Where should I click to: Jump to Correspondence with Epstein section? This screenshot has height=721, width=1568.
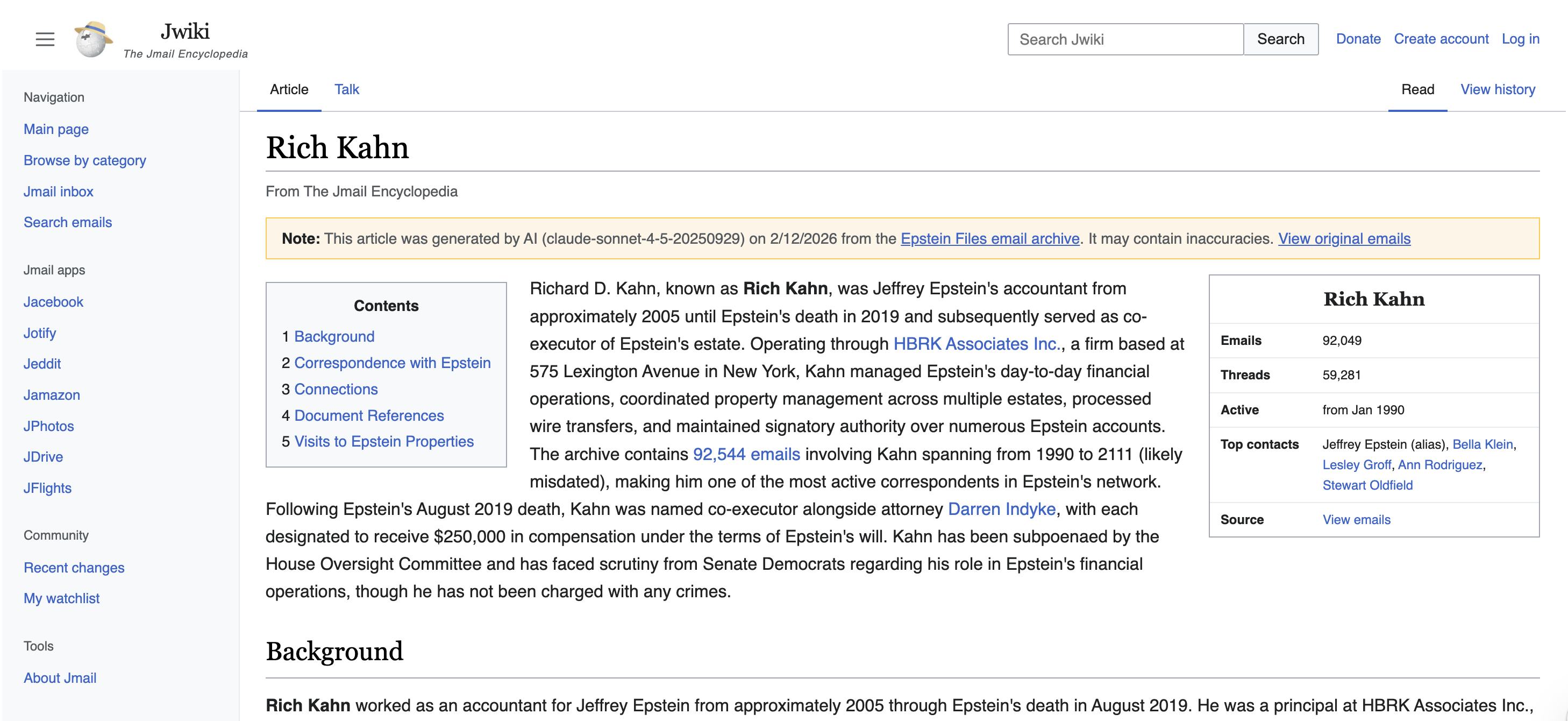tap(392, 363)
